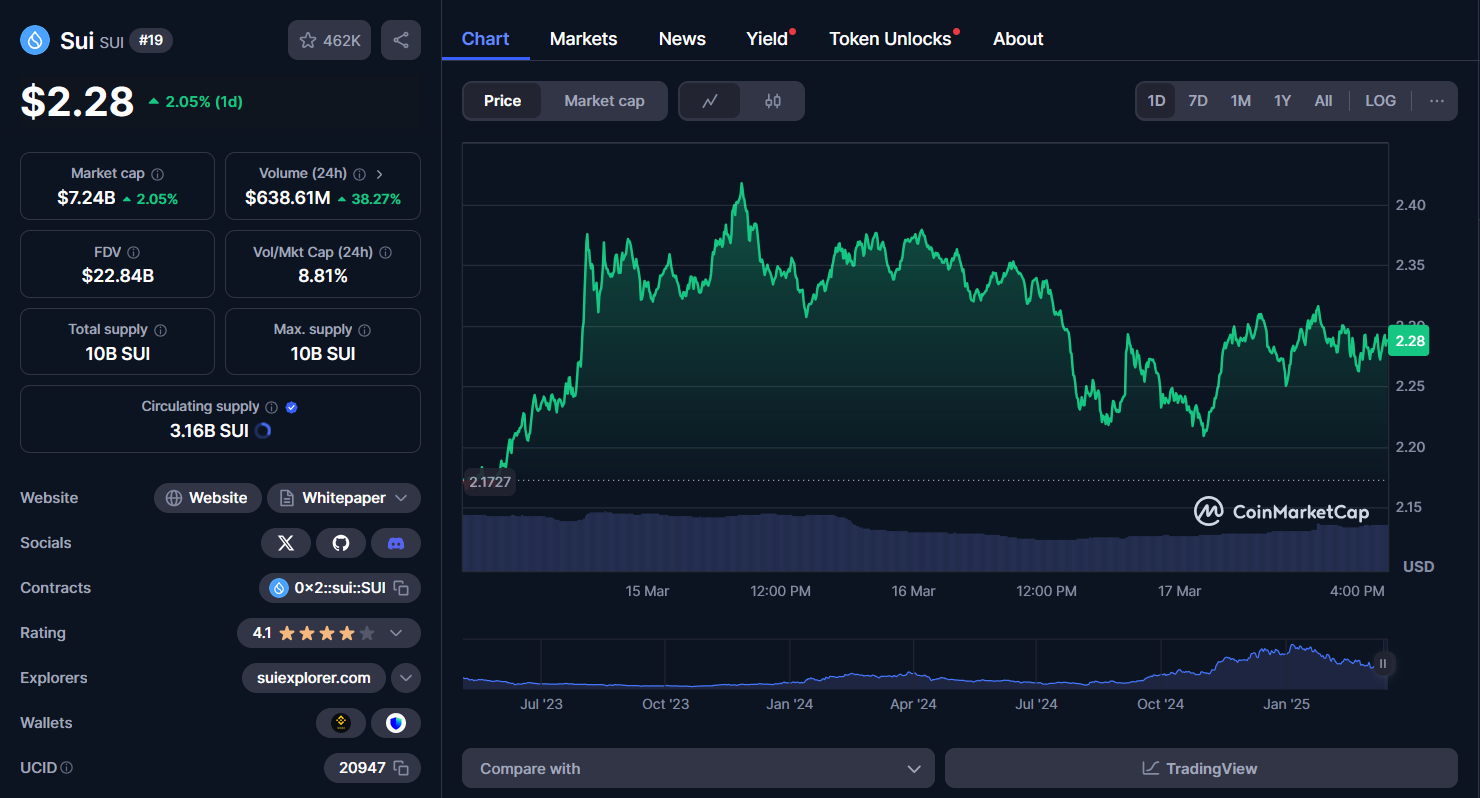Open the Discord social link
Screen dimensions: 1480x798
click(396, 543)
